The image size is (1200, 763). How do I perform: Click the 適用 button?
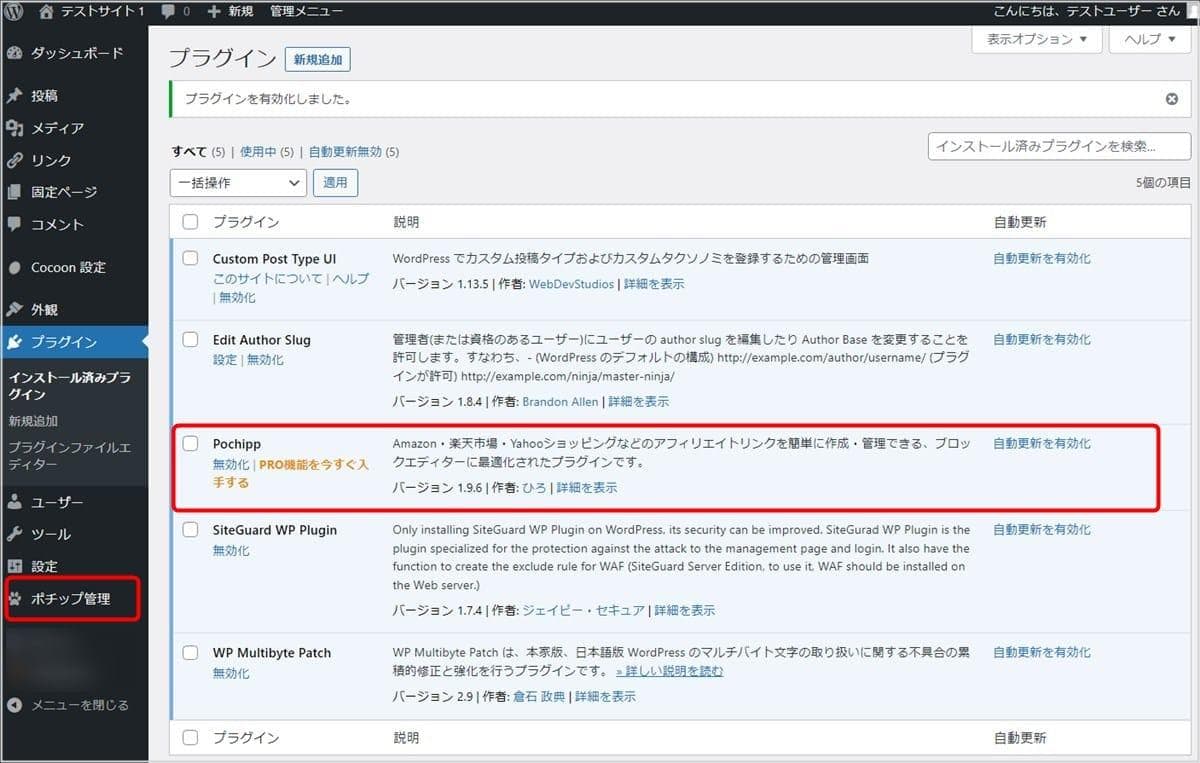coord(336,183)
